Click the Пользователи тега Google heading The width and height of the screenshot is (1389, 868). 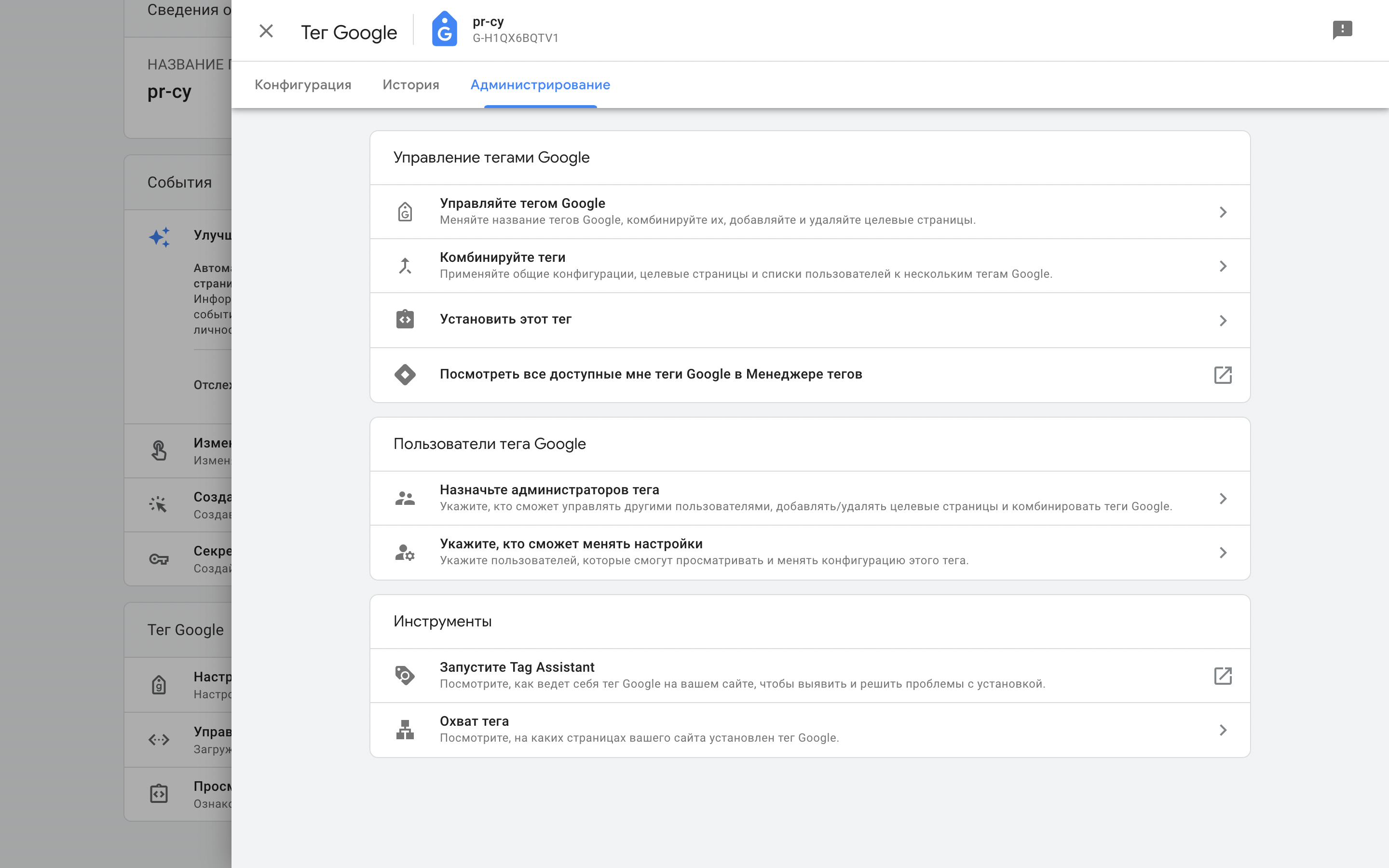point(490,444)
